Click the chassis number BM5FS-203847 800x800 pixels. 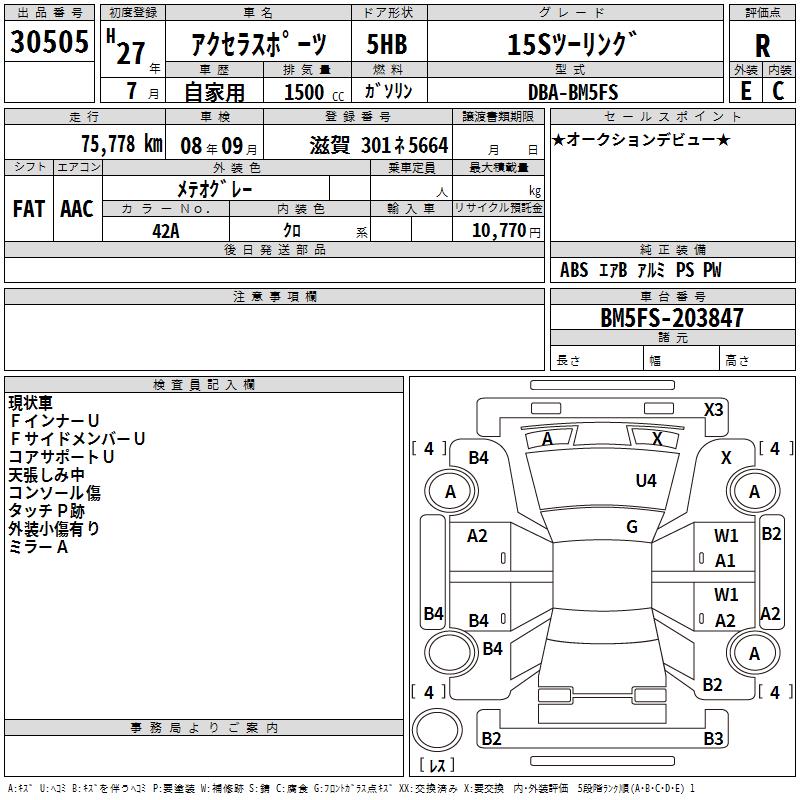(672, 318)
